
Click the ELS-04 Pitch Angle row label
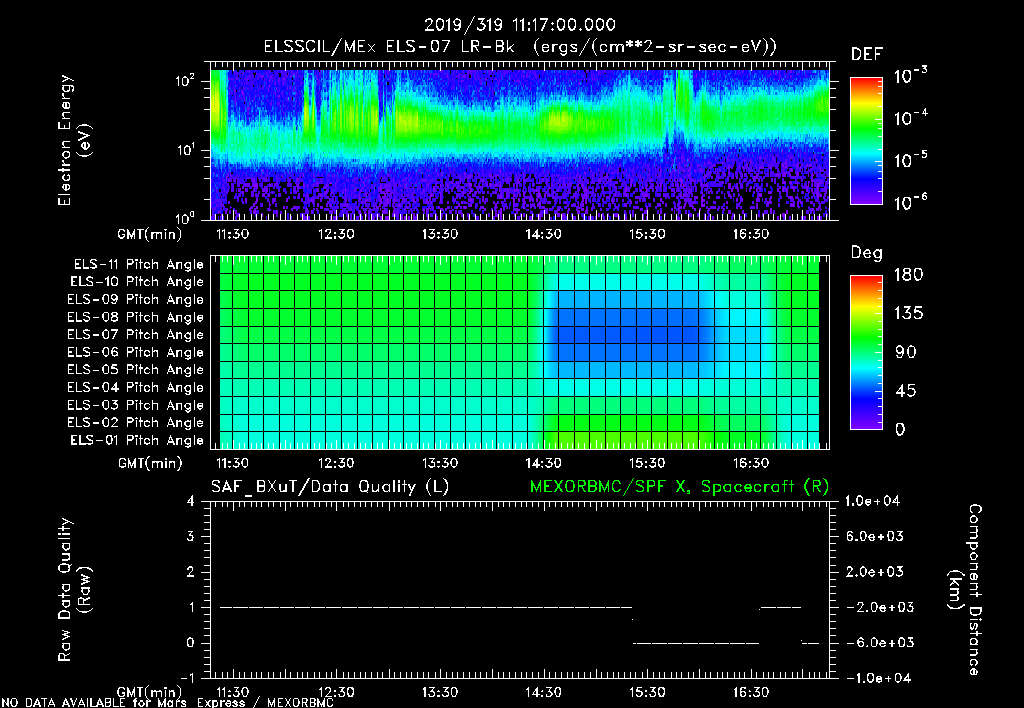click(x=136, y=387)
